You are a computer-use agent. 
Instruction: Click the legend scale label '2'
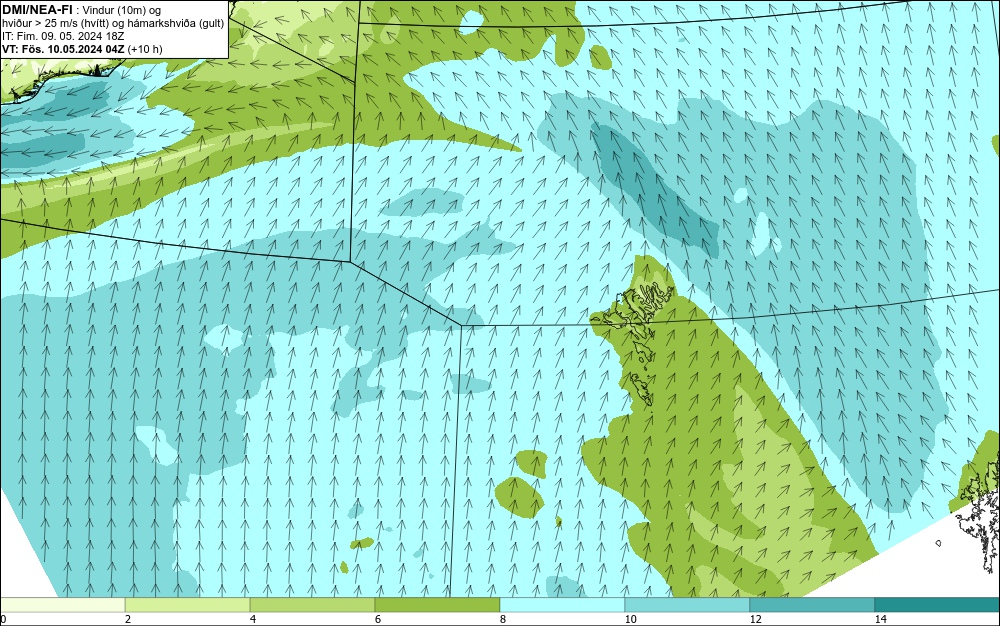click(128, 619)
